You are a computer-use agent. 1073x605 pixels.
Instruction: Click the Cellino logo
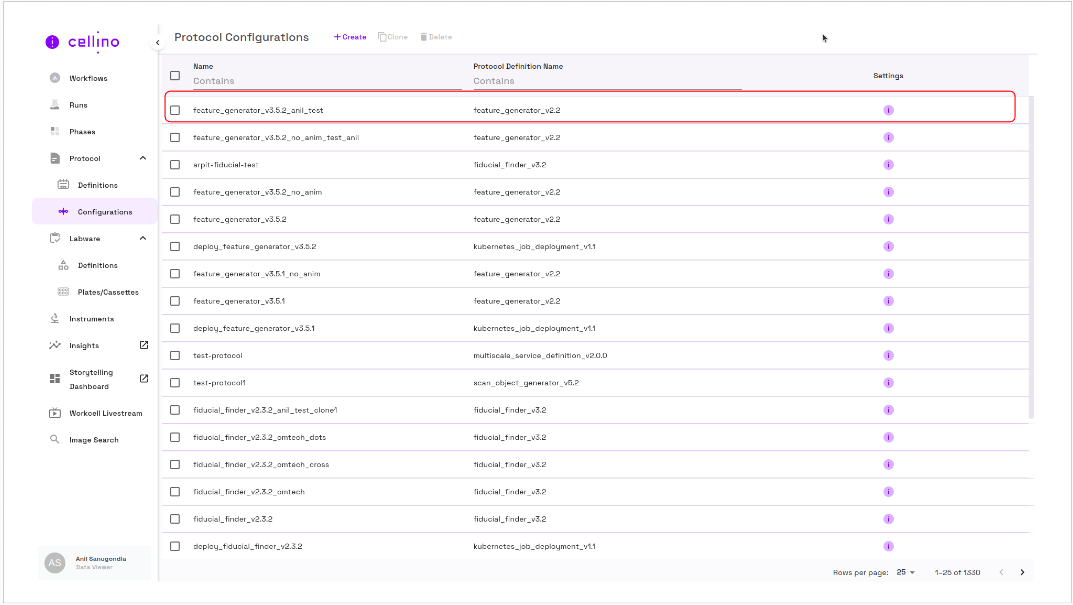click(83, 41)
